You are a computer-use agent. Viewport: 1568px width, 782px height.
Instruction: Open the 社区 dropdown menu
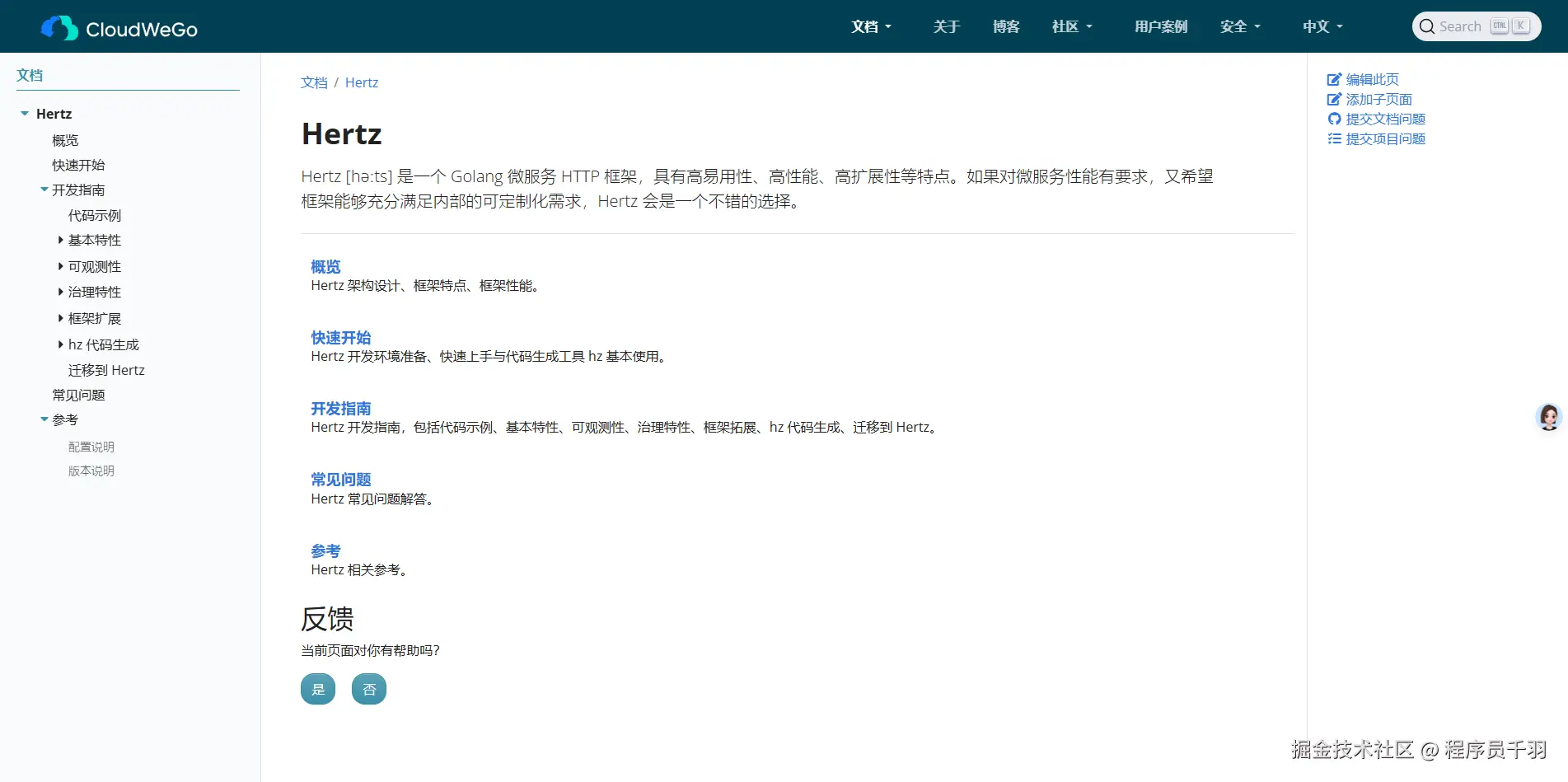pos(1072,26)
